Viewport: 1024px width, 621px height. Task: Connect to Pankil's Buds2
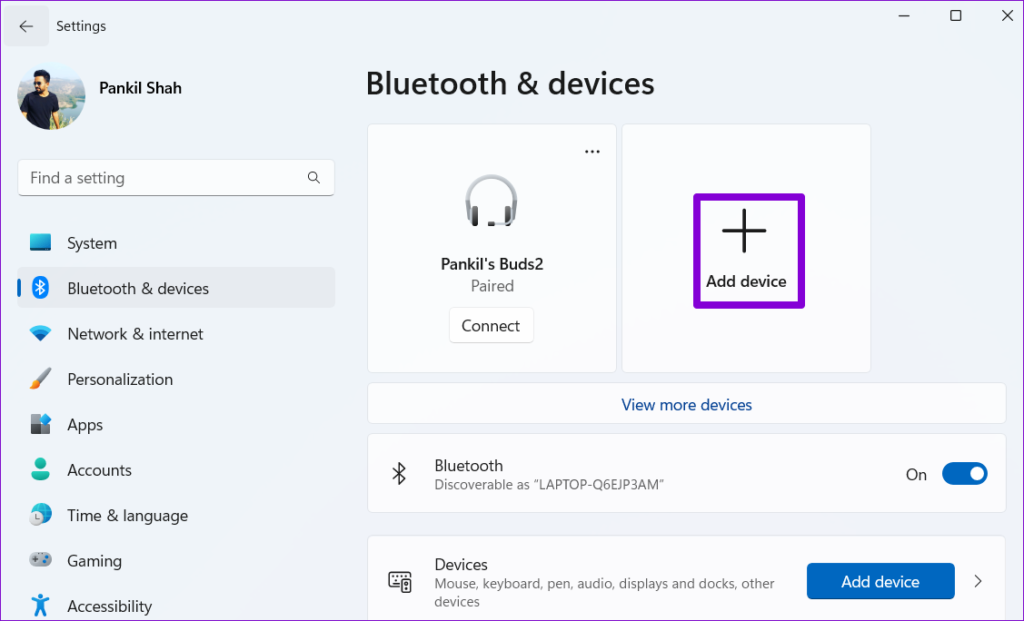pos(491,325)
